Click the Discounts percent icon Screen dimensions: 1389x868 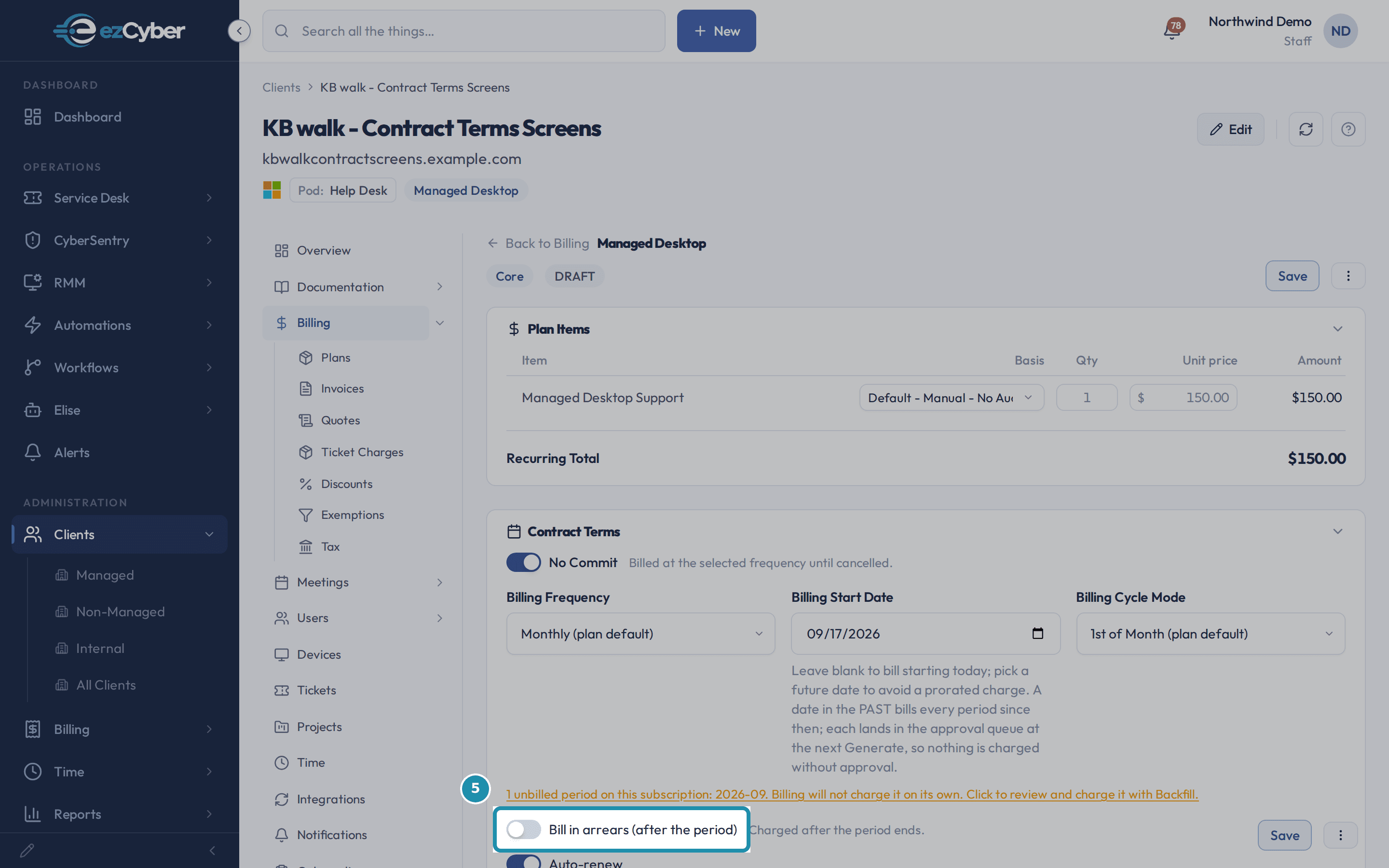pos(305,484)
